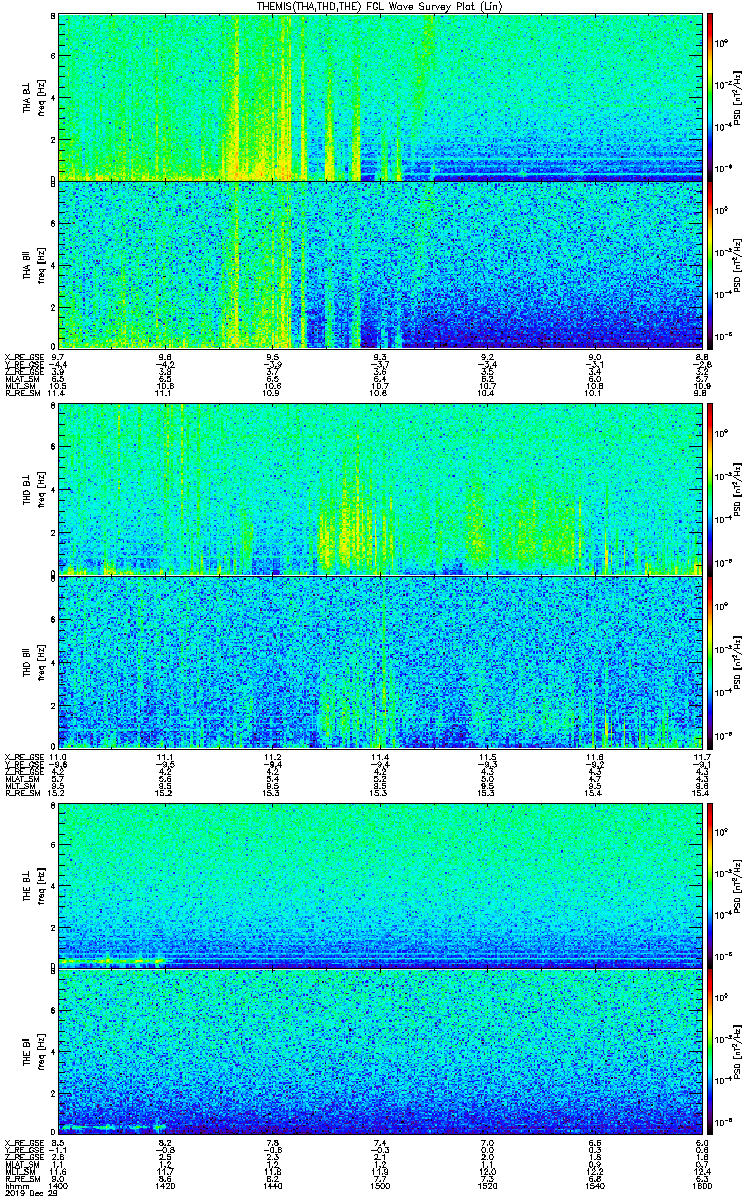Click the 1500 time tick label

pos(381,1187)
